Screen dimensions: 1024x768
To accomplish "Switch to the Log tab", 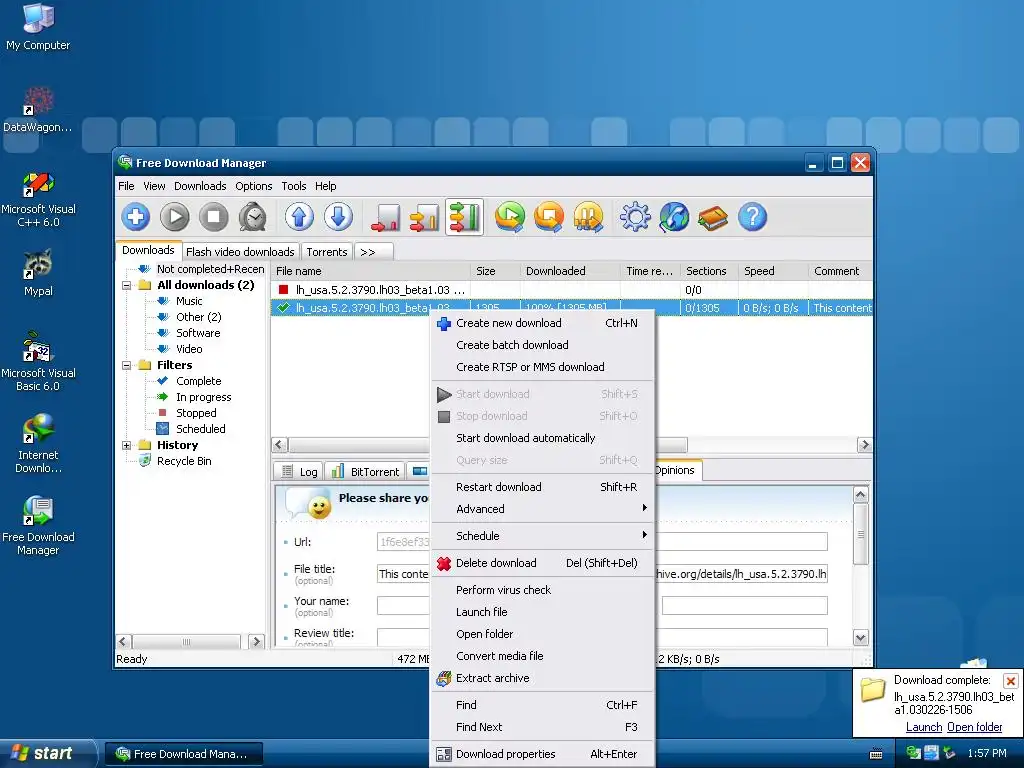I will tap(299, 472).
